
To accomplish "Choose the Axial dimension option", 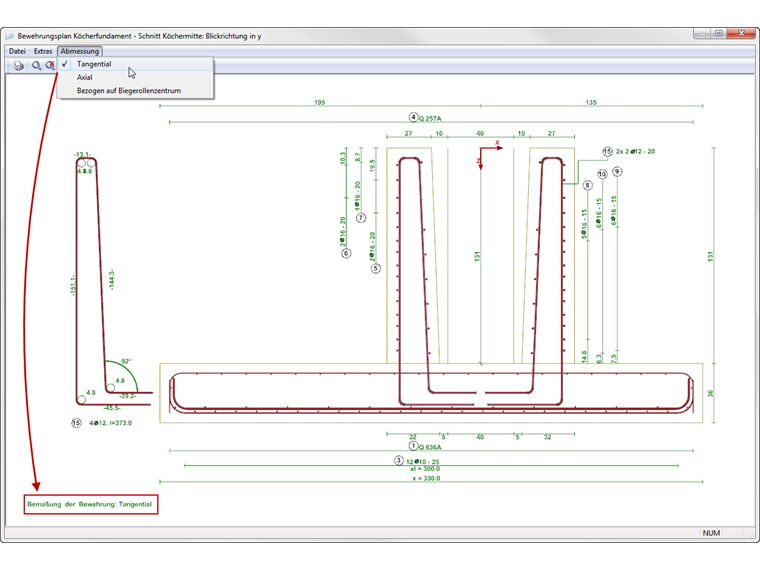I will tap(135, 77).
